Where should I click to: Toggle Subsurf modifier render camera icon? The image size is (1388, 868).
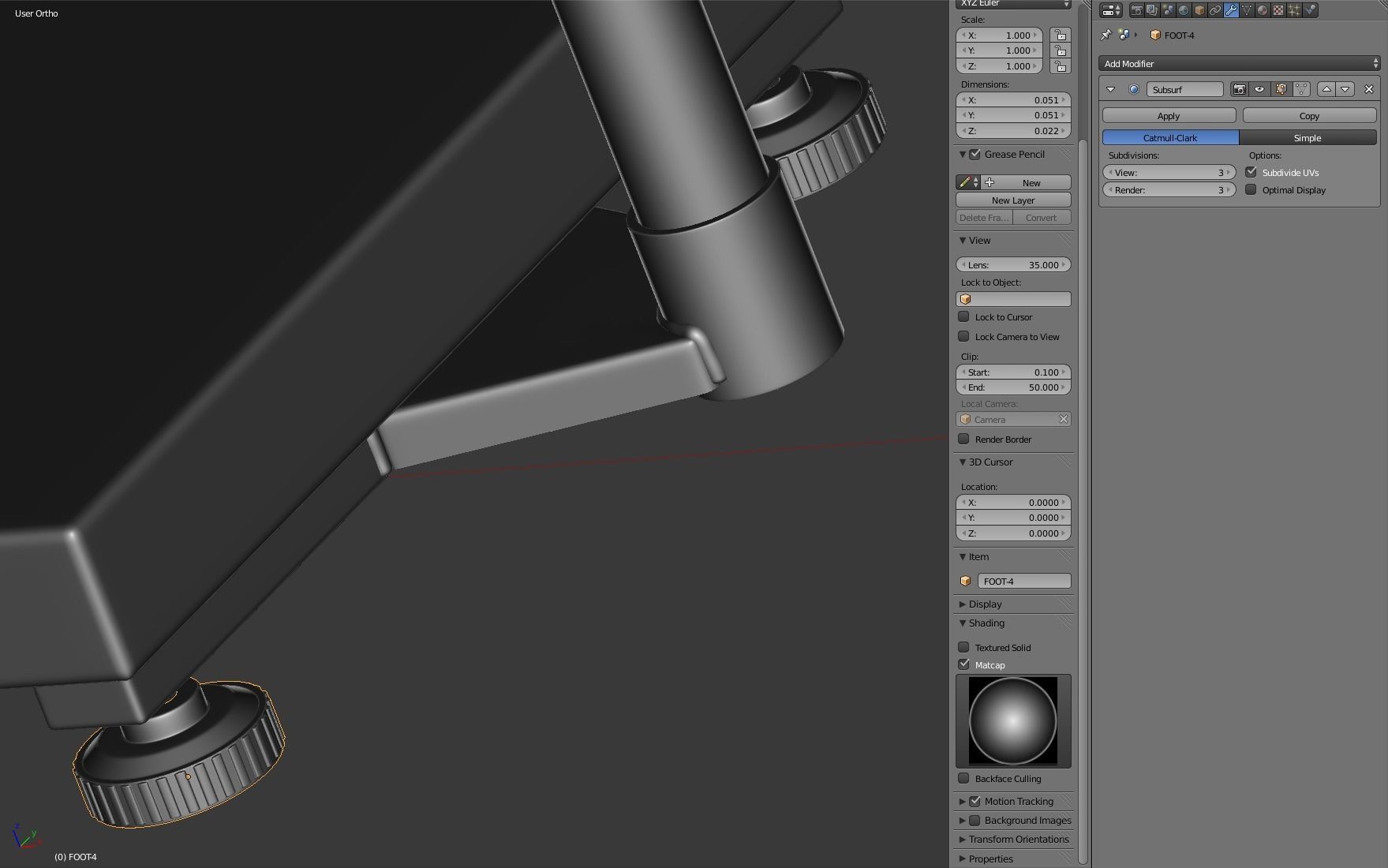[1240, 89]
